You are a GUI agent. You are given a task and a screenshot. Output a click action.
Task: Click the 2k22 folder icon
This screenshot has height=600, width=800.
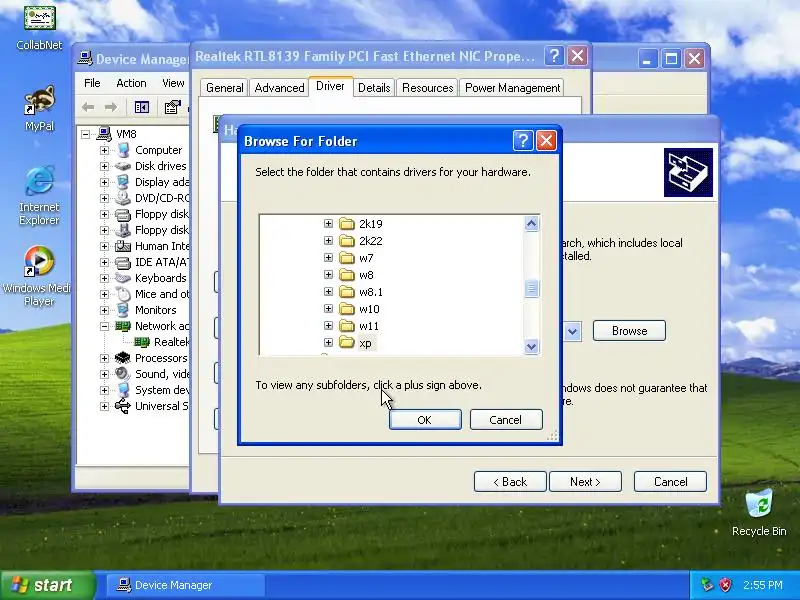347,240
